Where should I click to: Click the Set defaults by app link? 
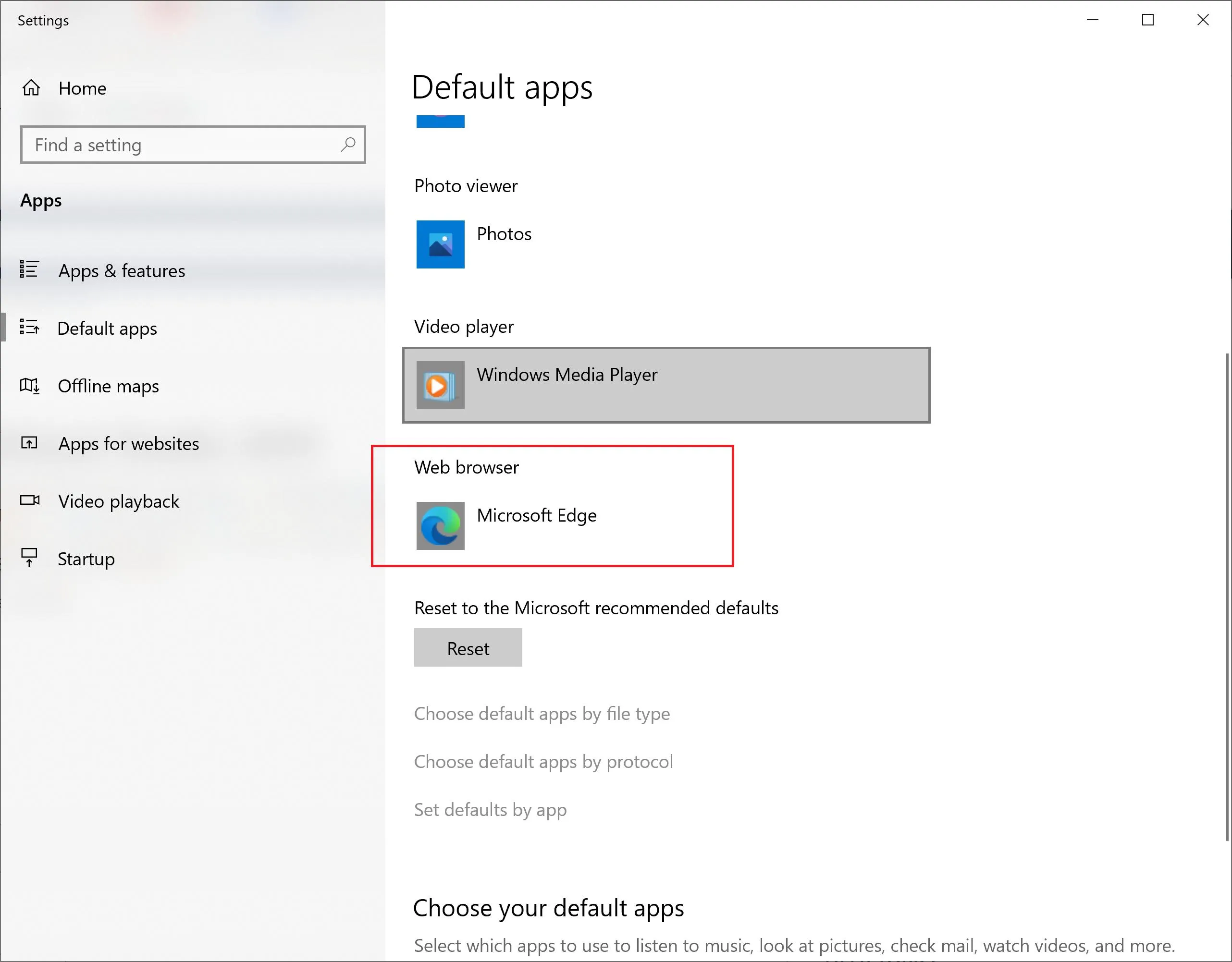pyautogui.click(x=490, y=810)
